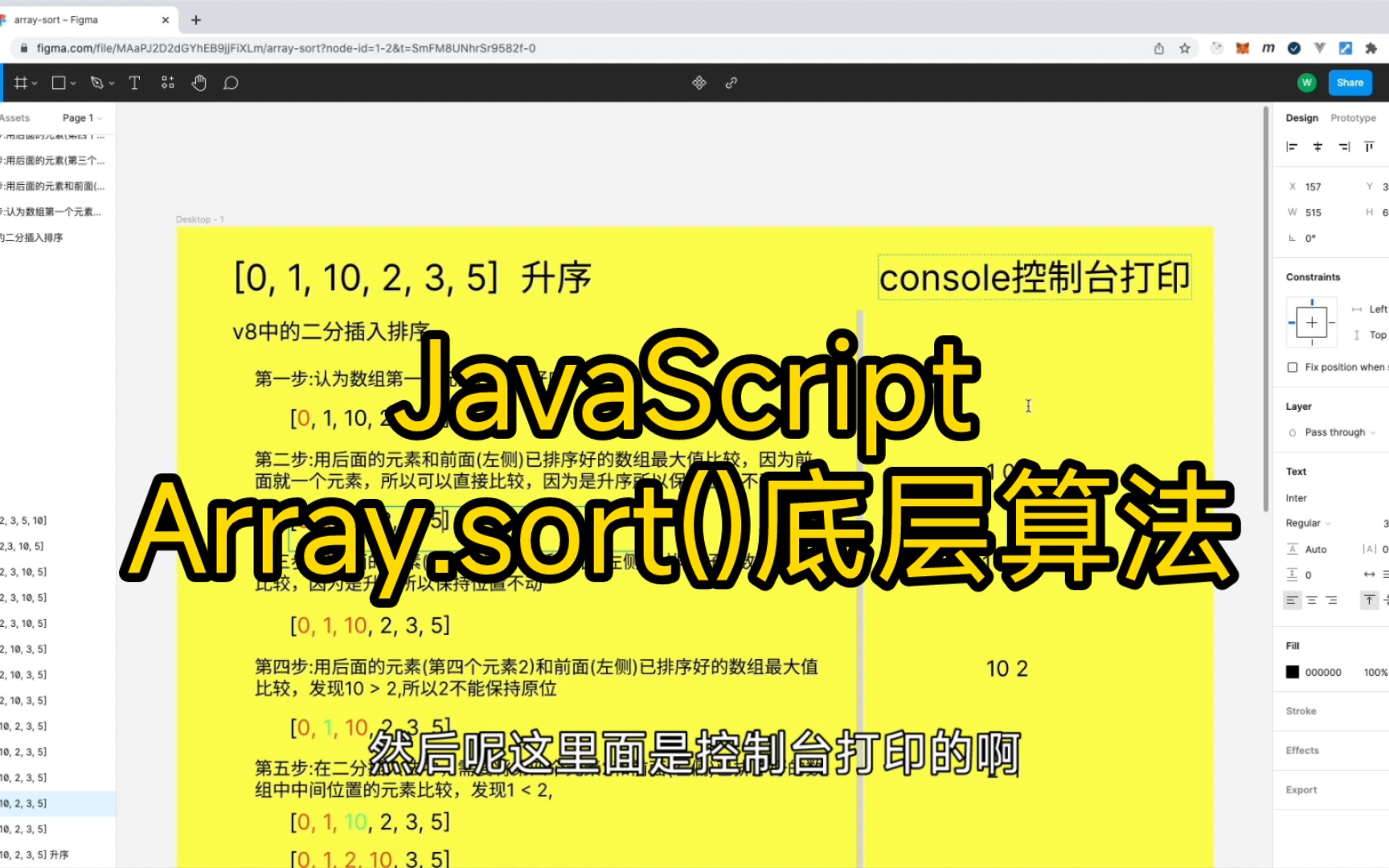
Task: Open the copy link icon in toolbar
Action: coord(731,82)
